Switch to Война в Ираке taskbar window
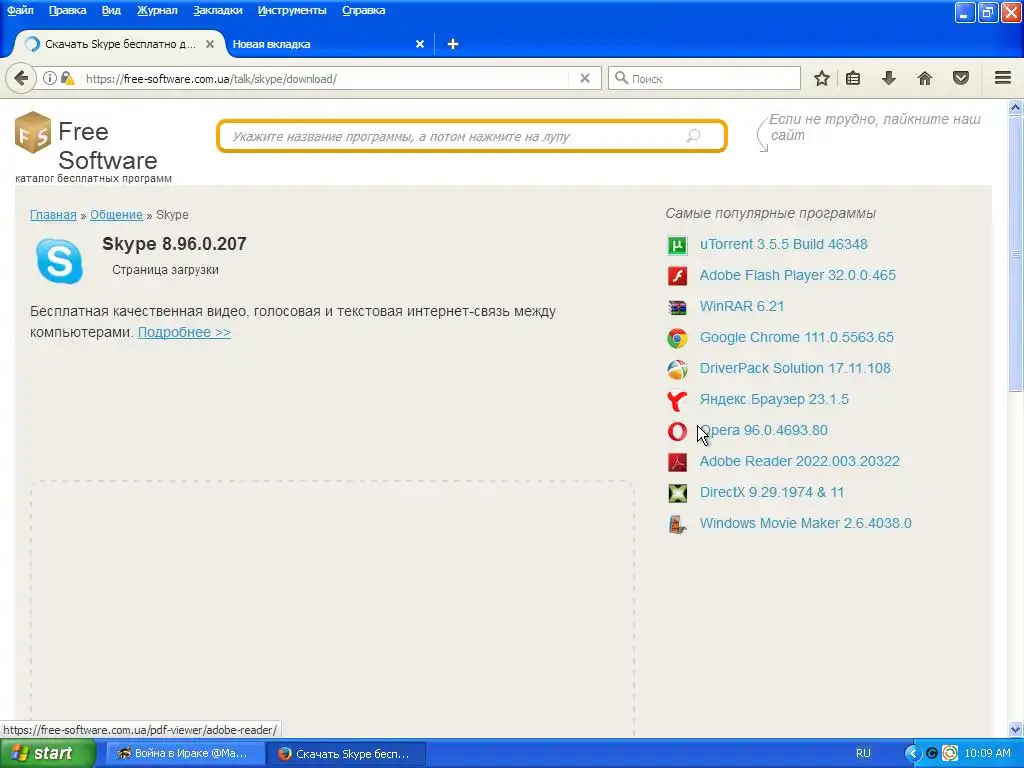This screenshot has height=768, width=1024. 185,754
